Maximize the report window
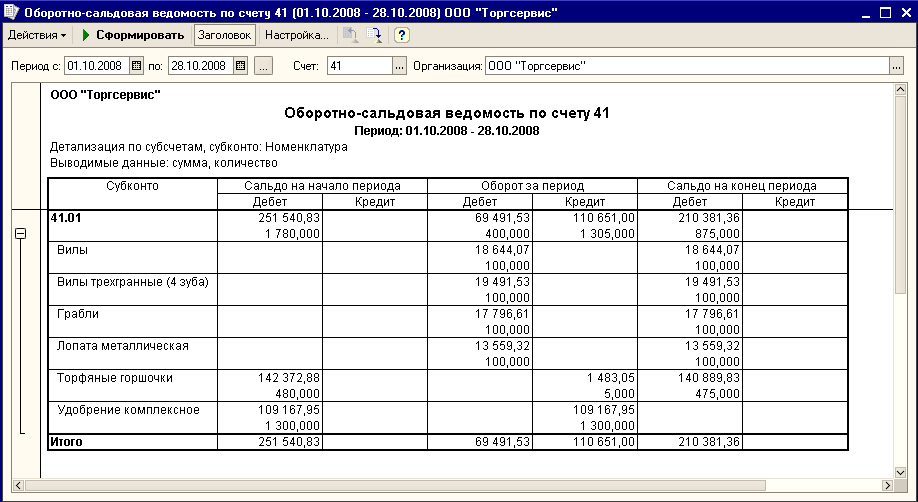Viewport: 918px width, 502px height. pos(885,12)
